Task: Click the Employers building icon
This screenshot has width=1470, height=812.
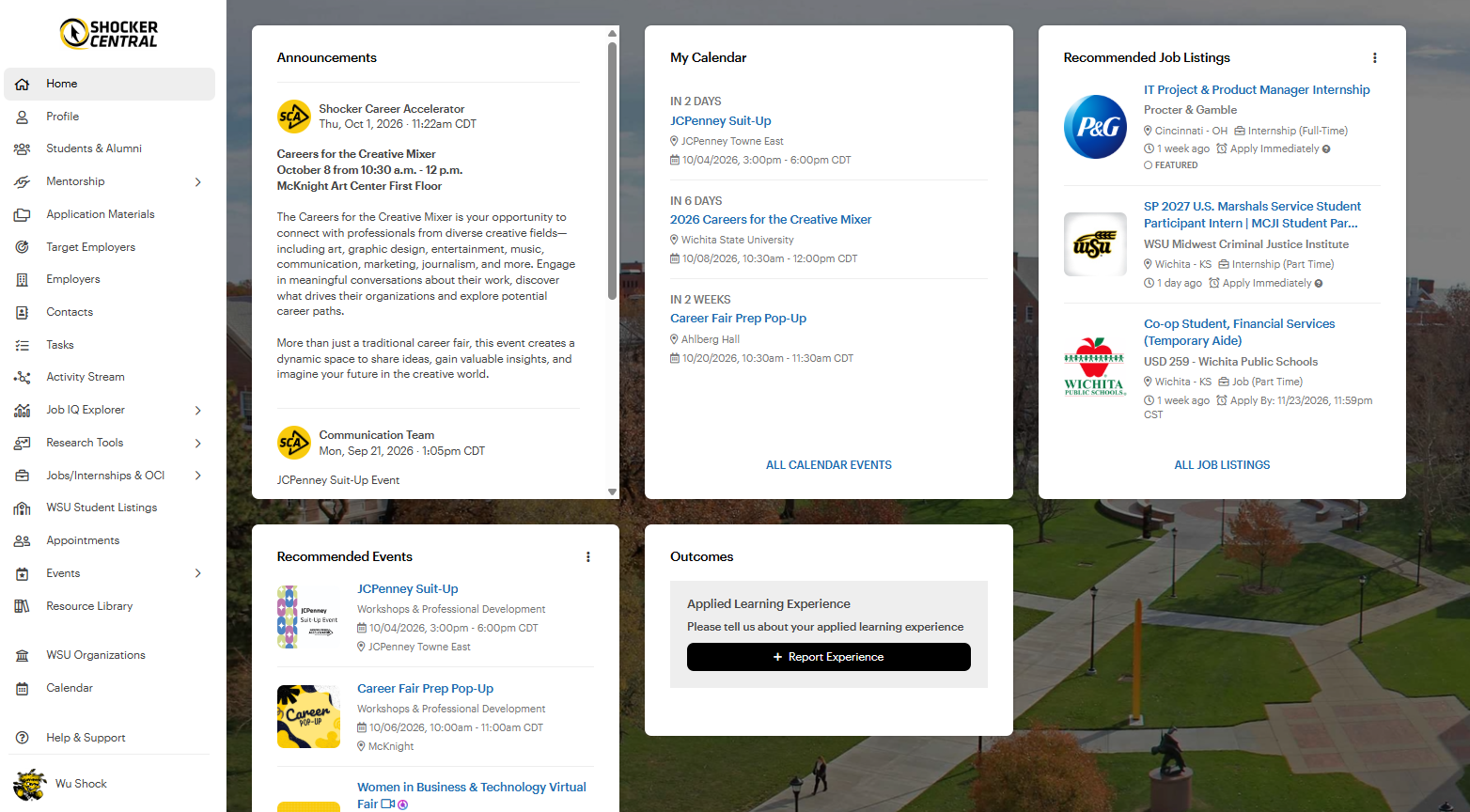Action: tap(23, 279)
